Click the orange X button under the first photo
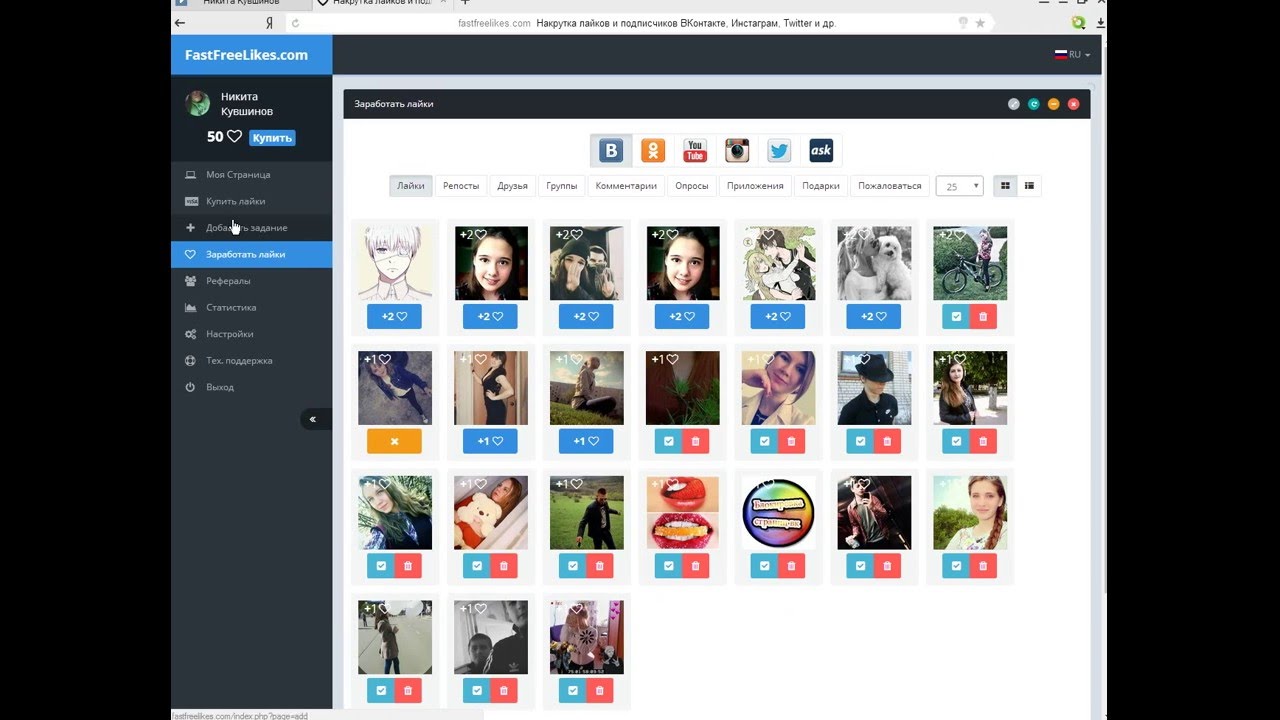The height and width of the screenshot is (720, 1280). 394,441
